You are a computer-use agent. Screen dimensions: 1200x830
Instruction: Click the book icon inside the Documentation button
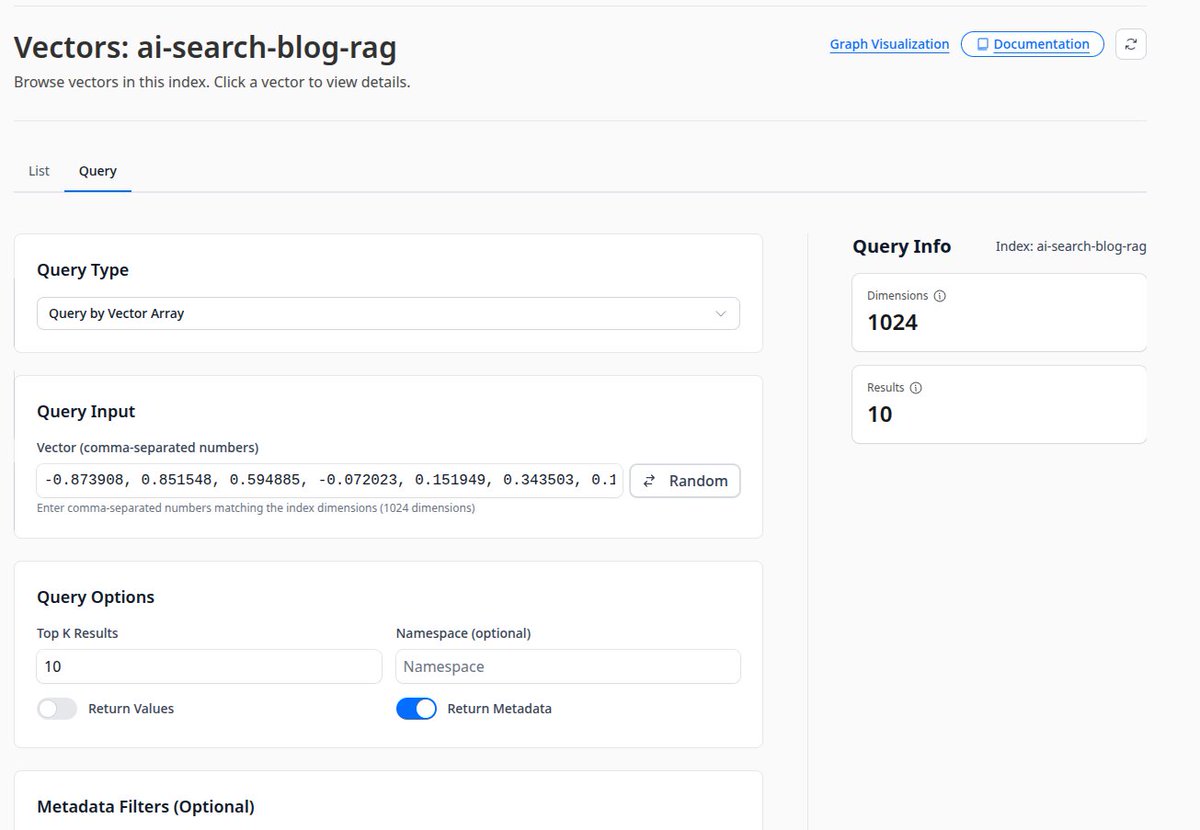982,44
